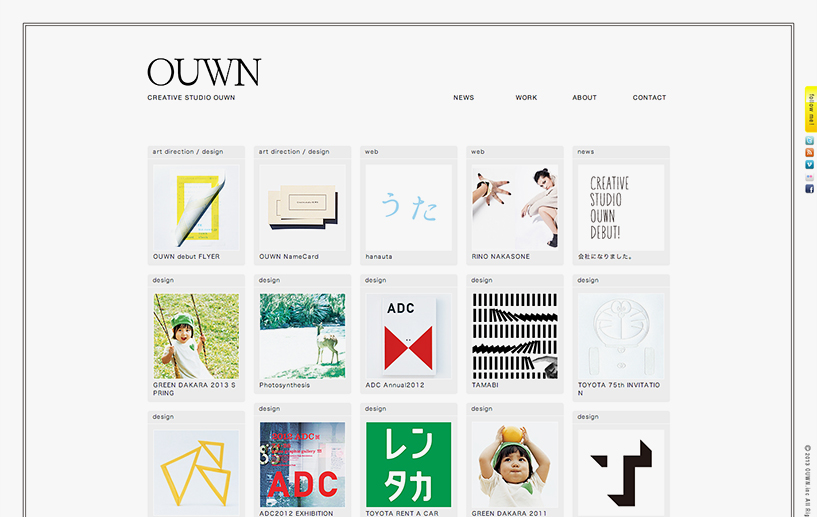
Task: Click 'design' tag above TAMABI card
Action: point(482,280)
